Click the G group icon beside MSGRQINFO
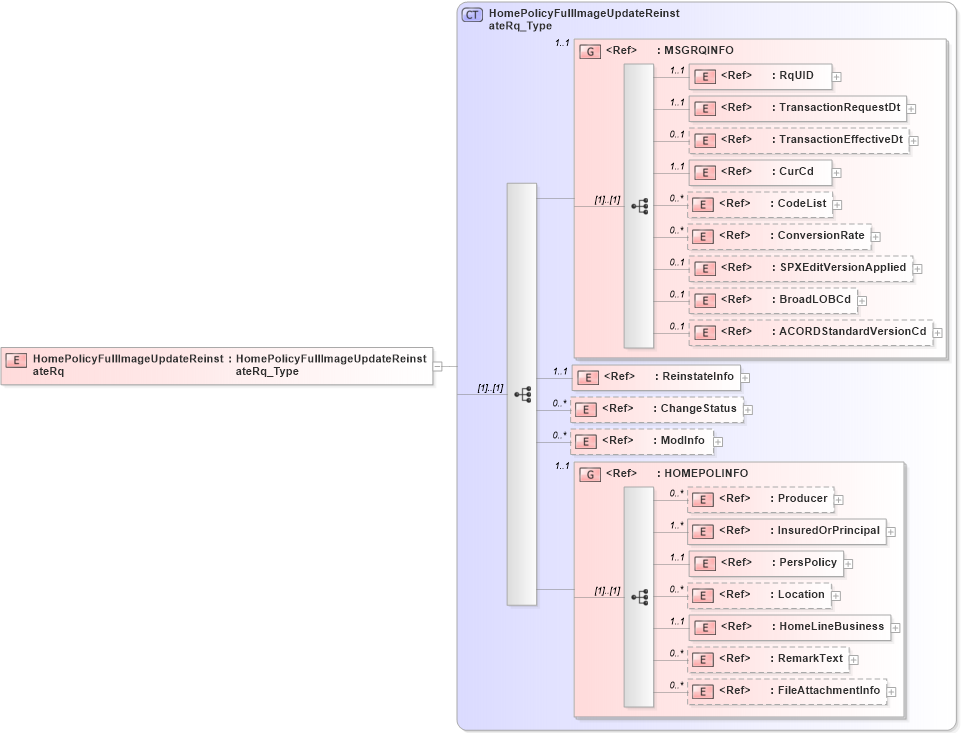 tap(589, 51)
